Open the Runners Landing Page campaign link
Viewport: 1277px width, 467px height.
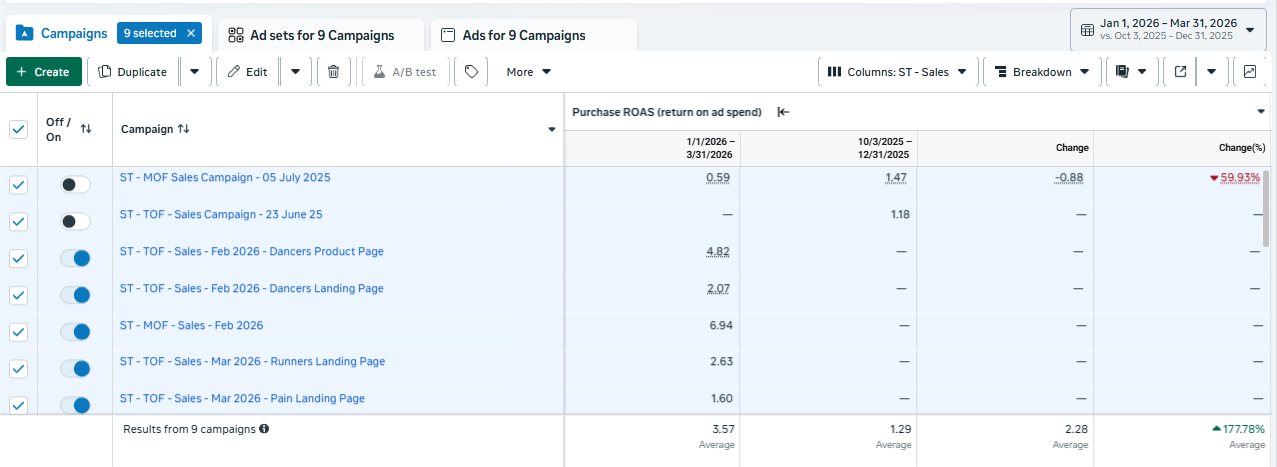(x=252, y=361)
